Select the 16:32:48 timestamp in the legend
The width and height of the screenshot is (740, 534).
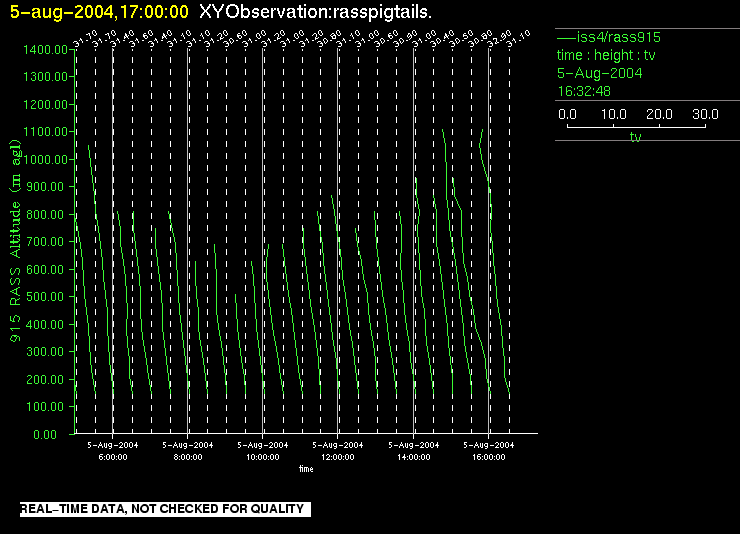(584, 91)
